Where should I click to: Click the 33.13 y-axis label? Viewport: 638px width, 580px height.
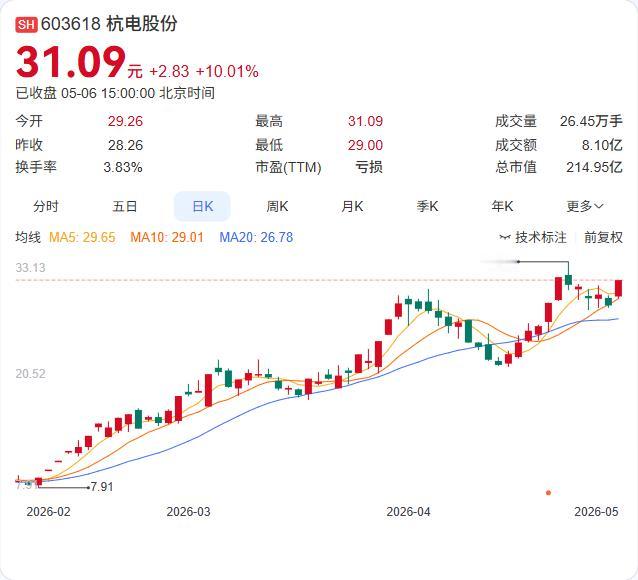coord(31,267)
